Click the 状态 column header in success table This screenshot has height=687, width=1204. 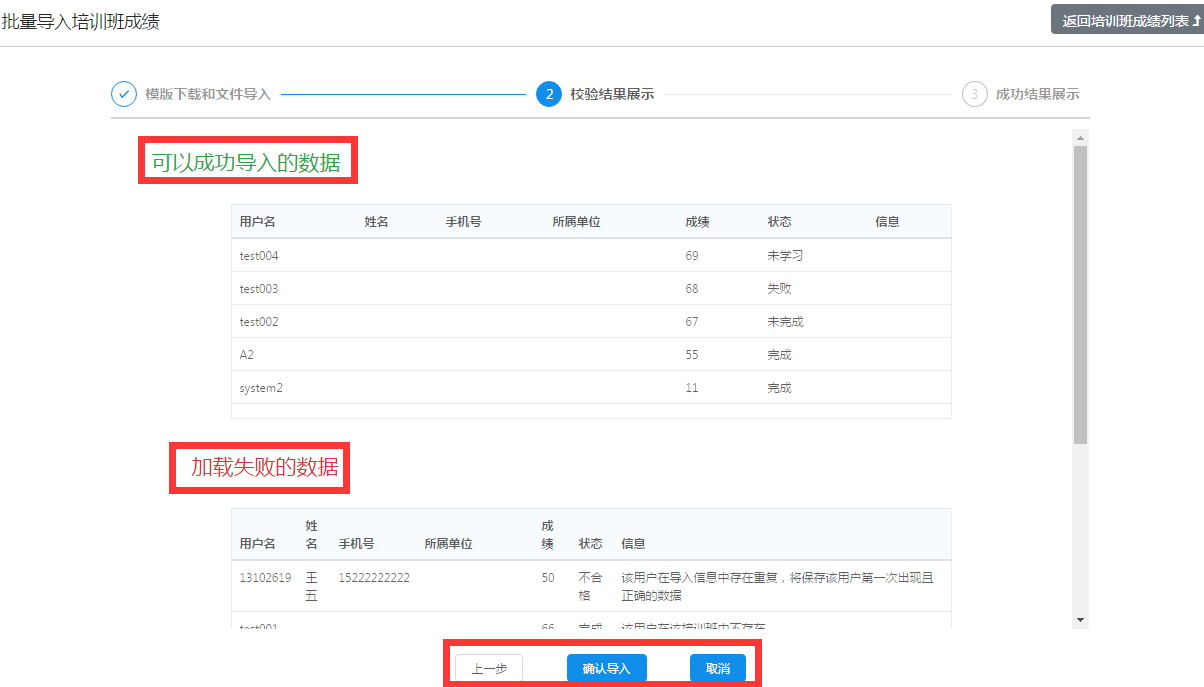779,222
